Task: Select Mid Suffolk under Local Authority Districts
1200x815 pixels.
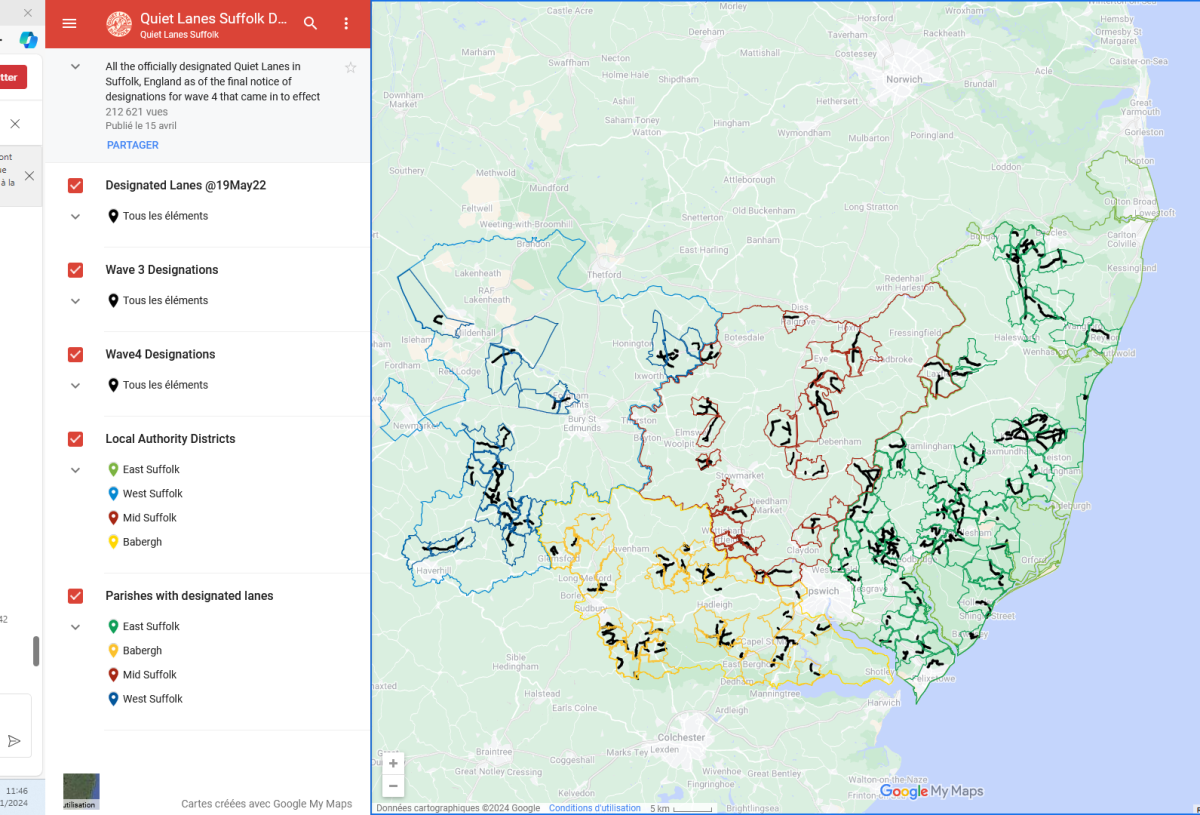Action: pos(149,518)
